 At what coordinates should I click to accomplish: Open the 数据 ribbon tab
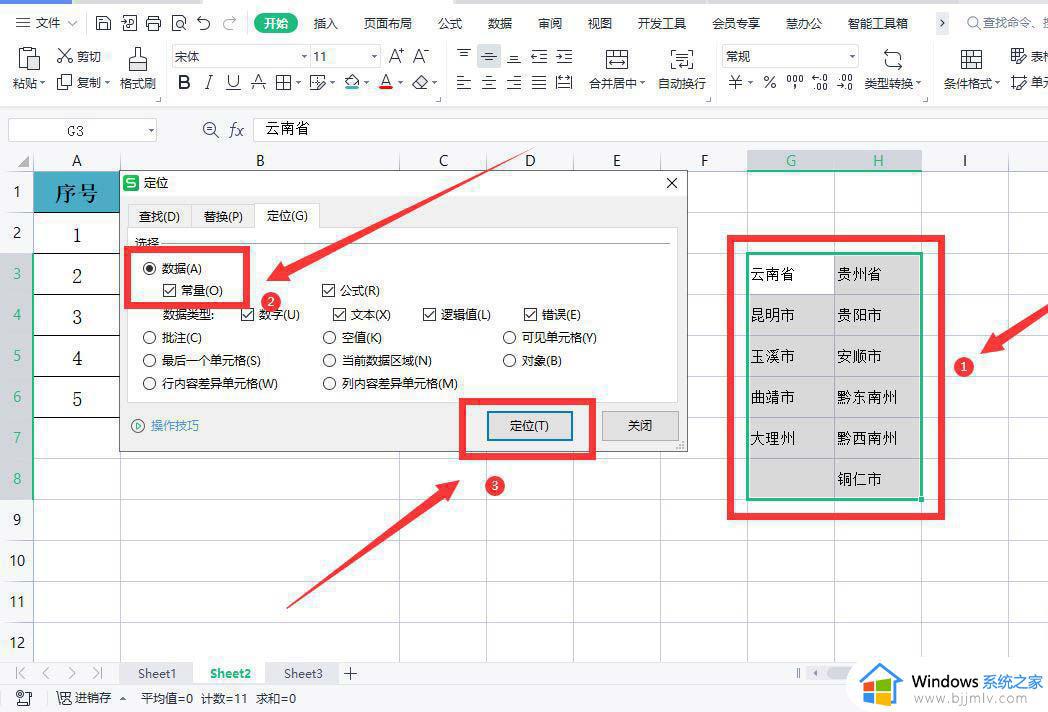click(499, 23)
